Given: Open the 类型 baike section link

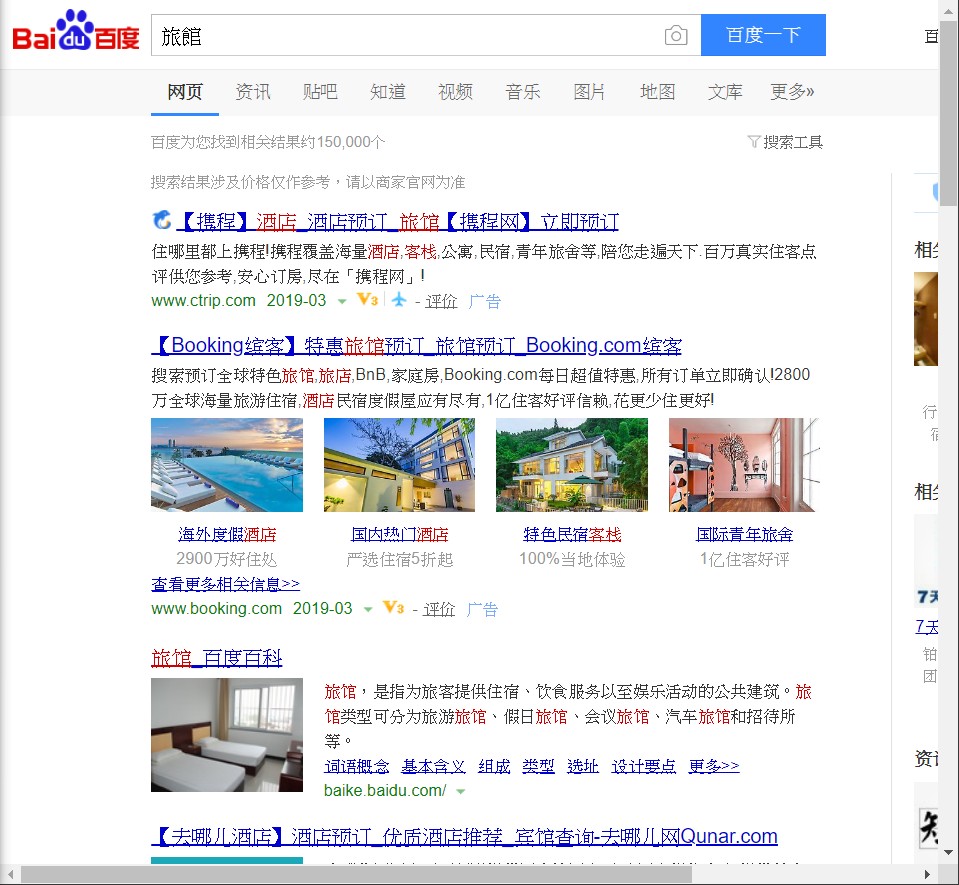Looking at the screenshot, I should pos(538,766).
